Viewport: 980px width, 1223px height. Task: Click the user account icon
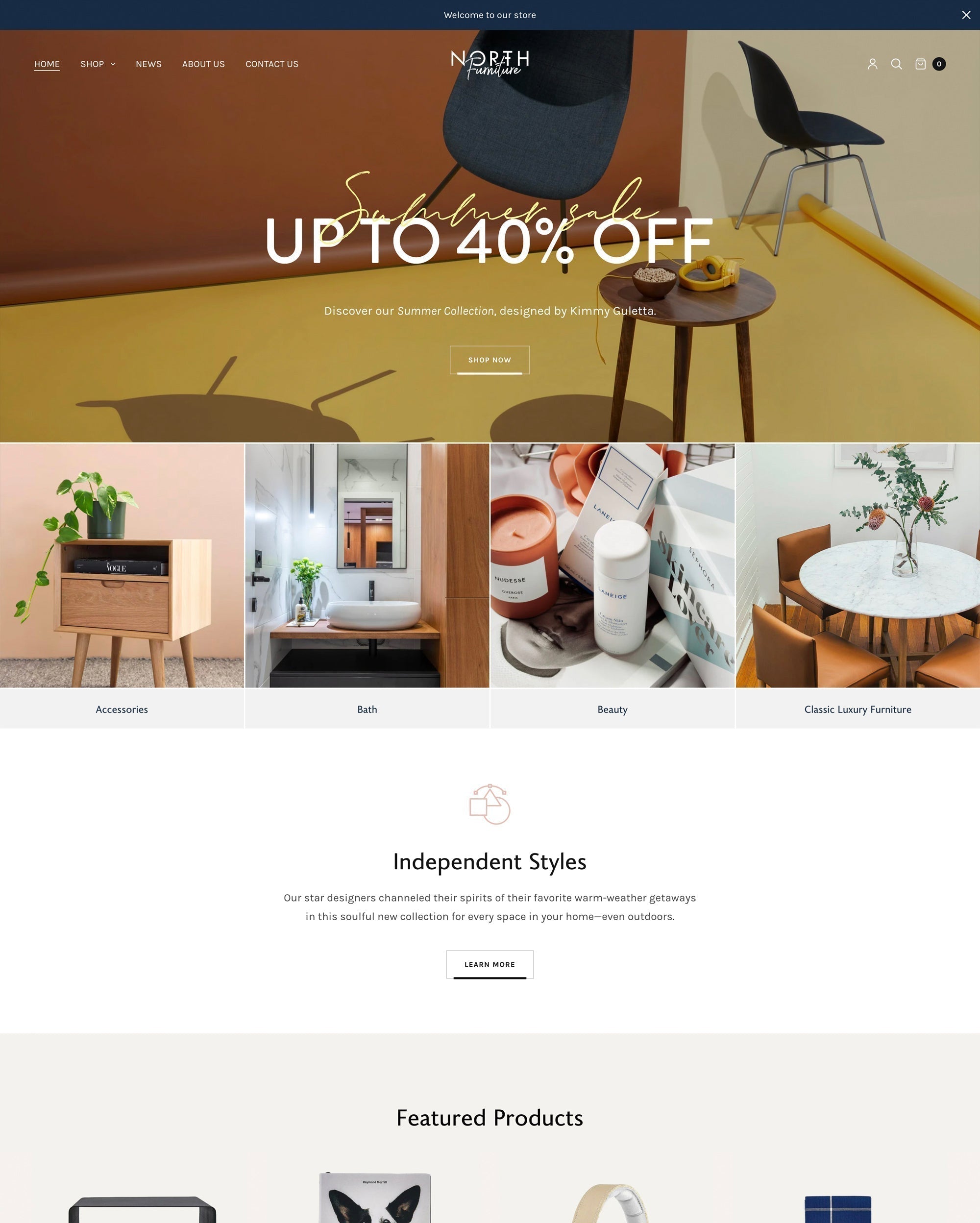point(872,64)
